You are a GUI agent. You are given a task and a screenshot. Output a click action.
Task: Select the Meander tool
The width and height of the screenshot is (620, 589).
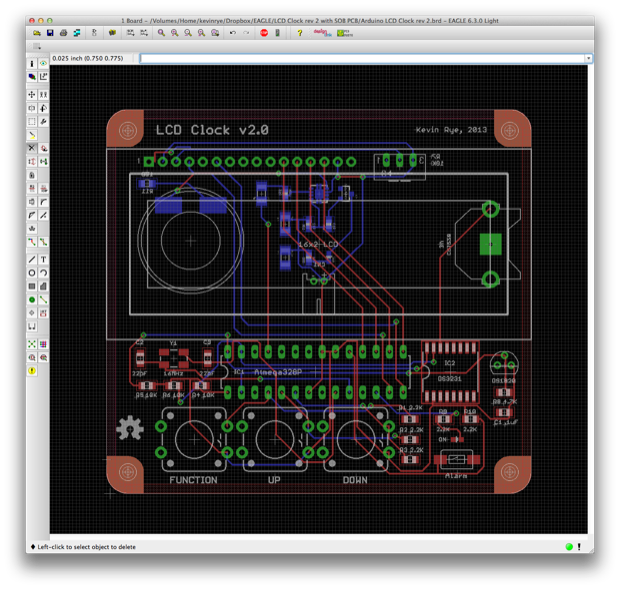32,228
